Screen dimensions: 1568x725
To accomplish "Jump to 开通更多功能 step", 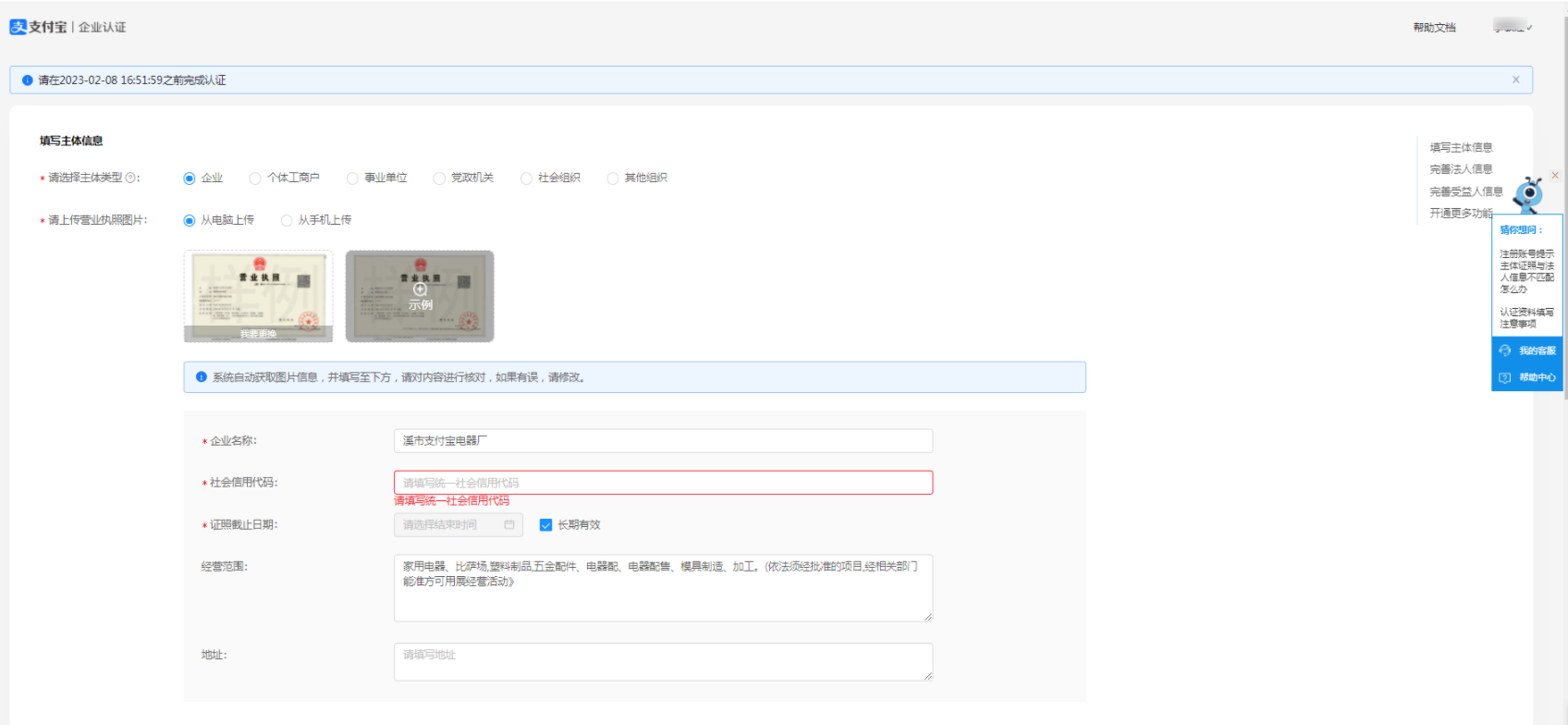I will [1461, 214].
